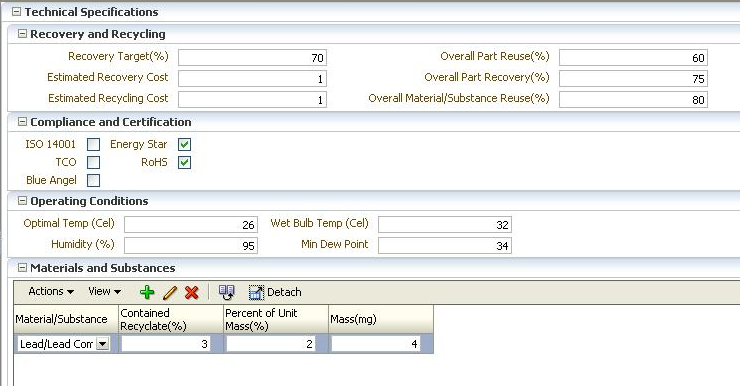The width and height of the screenshot is (740, 386).
Task: Open the View menu
Action: (x=104, y=292)
